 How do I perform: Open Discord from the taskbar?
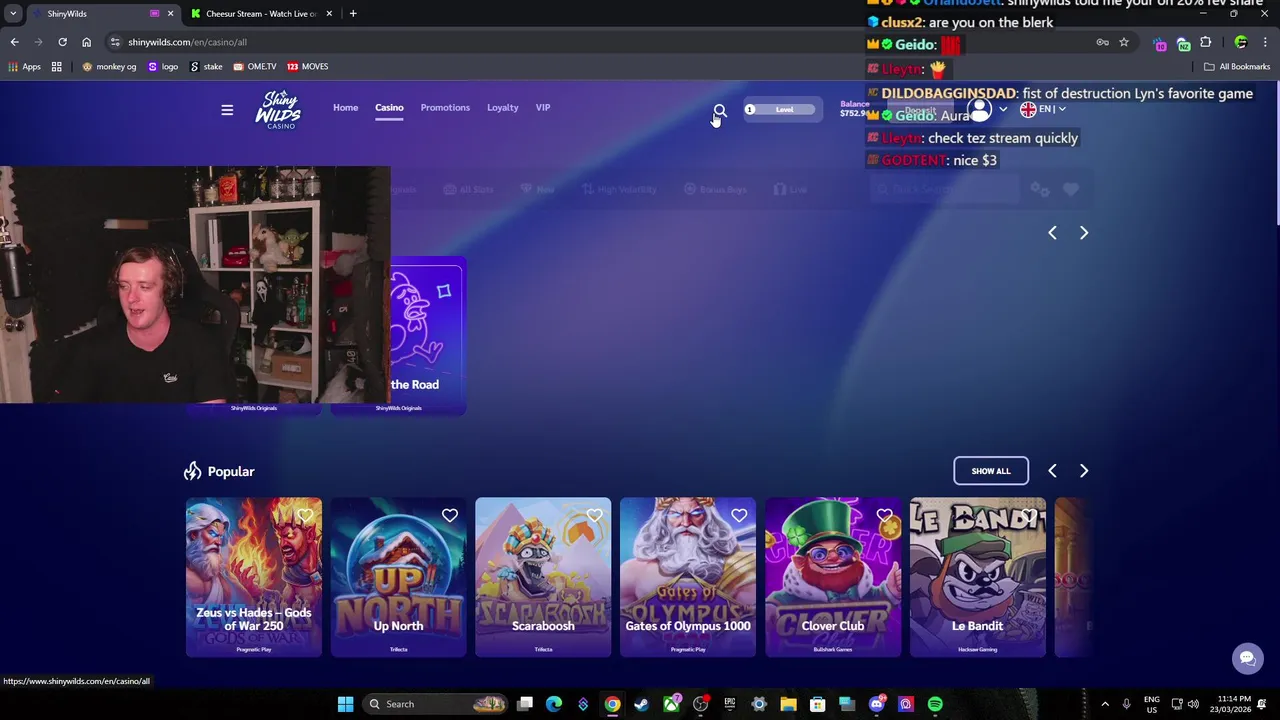point(877,704)
